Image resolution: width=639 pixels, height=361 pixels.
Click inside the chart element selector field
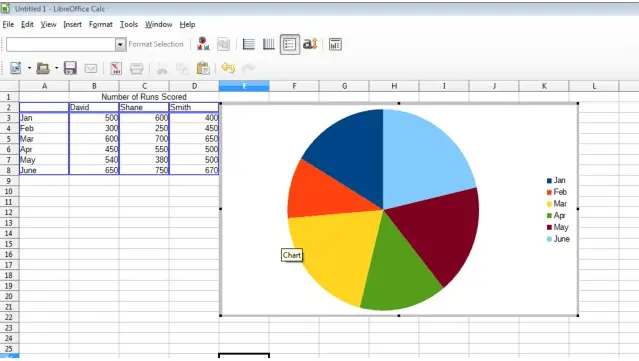coord(61,44)
